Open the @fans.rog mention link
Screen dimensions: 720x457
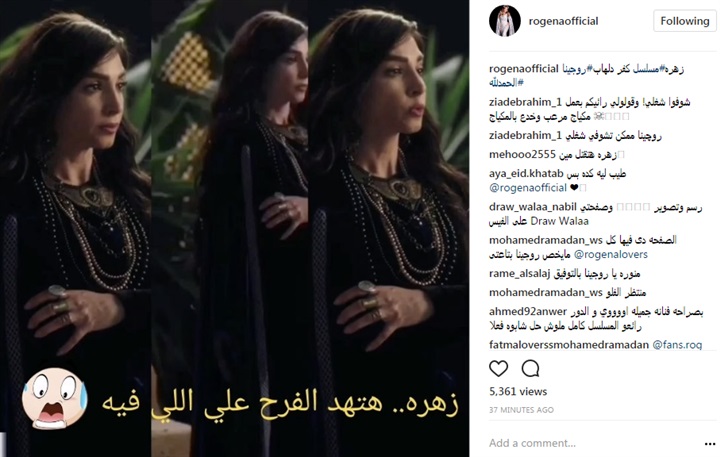677,344
